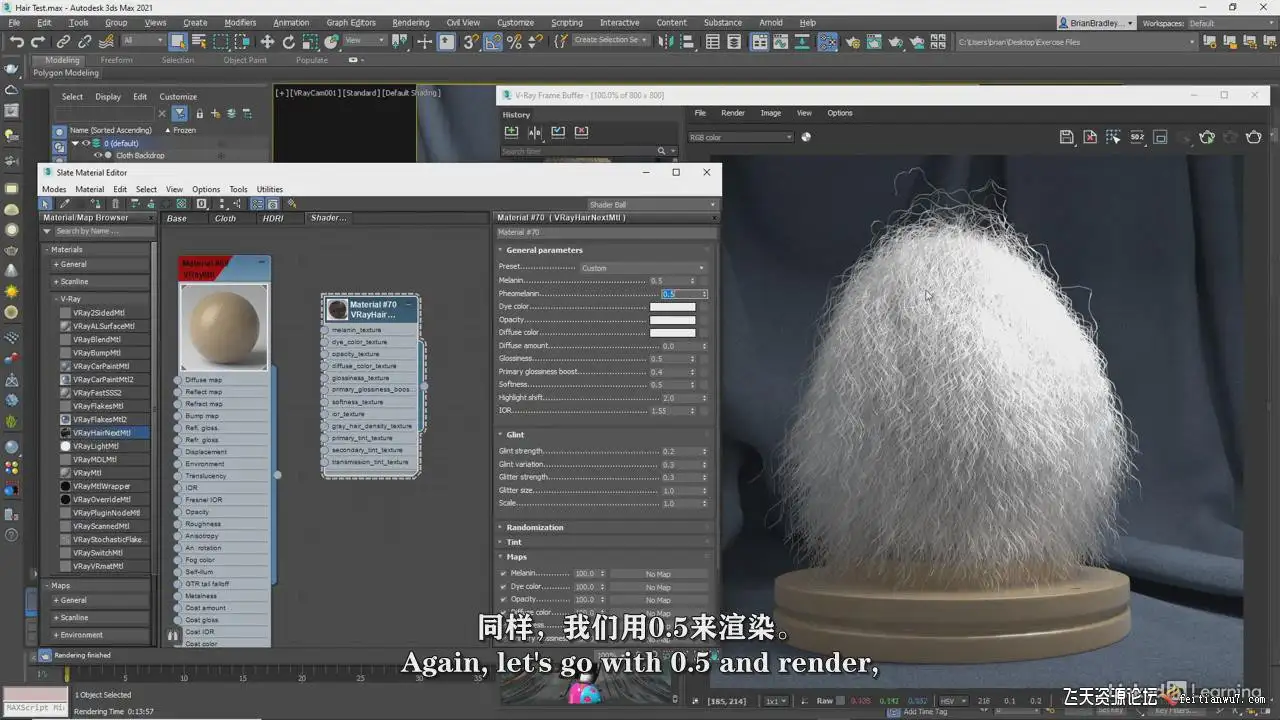Click the Melanin No Map button
The image size is (1280, 720).
coord(658,574)
